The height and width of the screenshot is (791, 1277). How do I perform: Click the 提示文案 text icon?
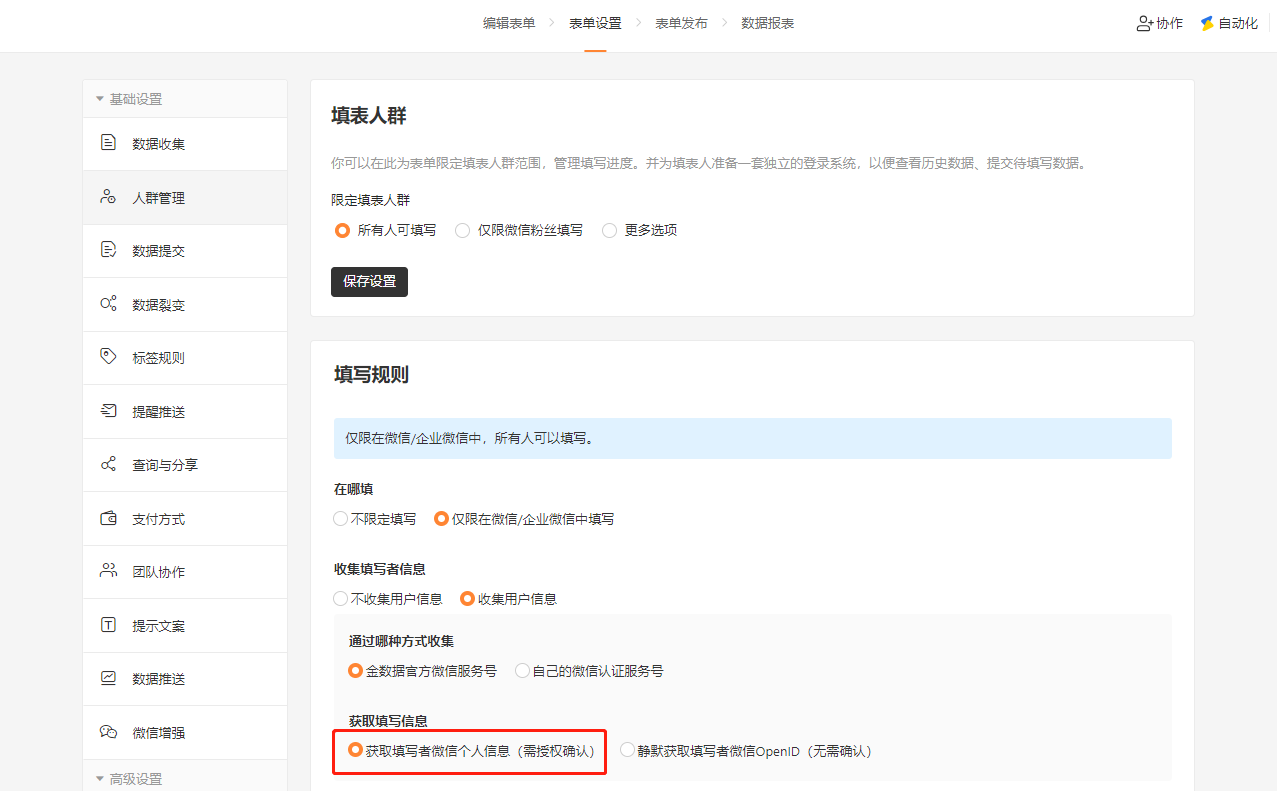point(108,625)
